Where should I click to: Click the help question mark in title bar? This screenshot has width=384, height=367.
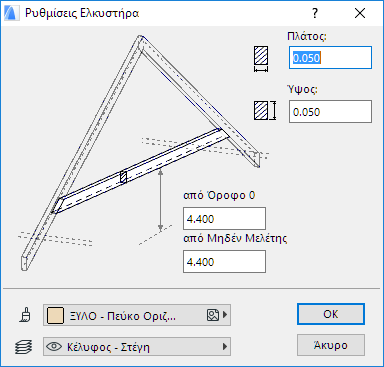click(x=315, y=13)
